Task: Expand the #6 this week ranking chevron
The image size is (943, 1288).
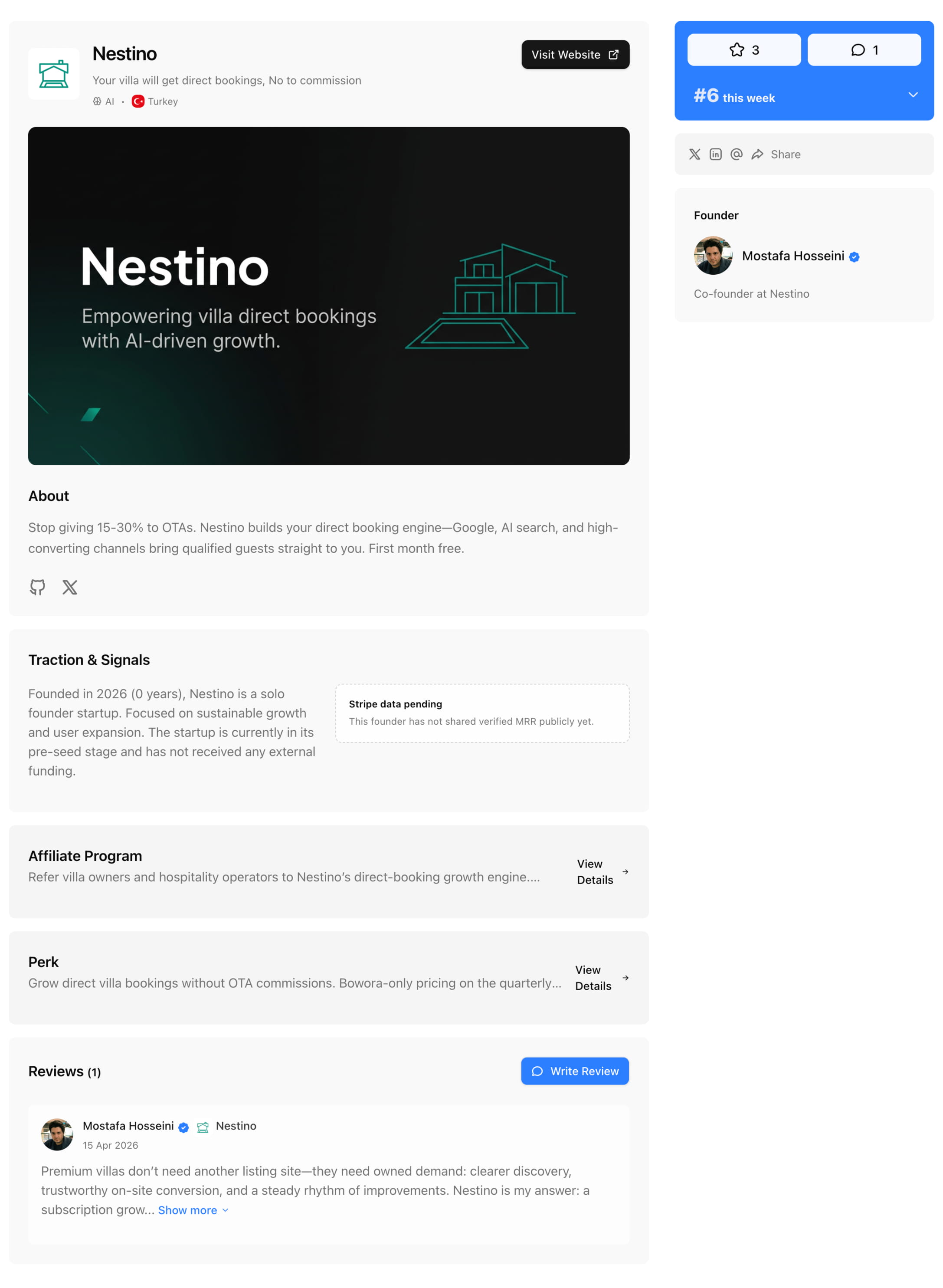Action: pyautogui.click(x=913, y=95)
